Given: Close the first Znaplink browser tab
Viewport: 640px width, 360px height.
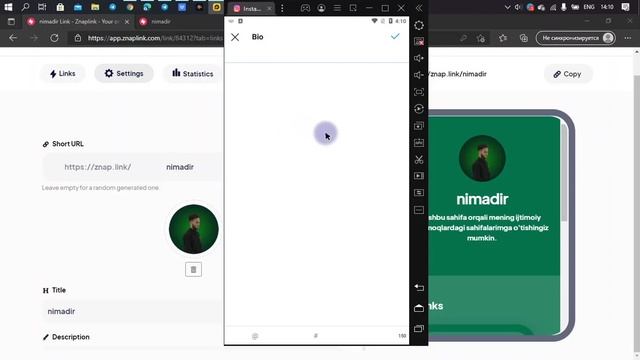Looking at the screenshot, I should [127, 22].
